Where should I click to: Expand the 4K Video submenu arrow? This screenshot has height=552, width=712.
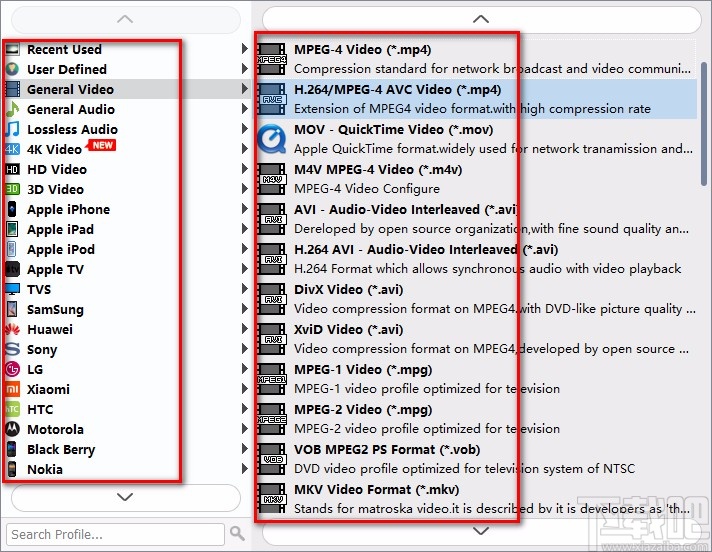tap(245, 148)
